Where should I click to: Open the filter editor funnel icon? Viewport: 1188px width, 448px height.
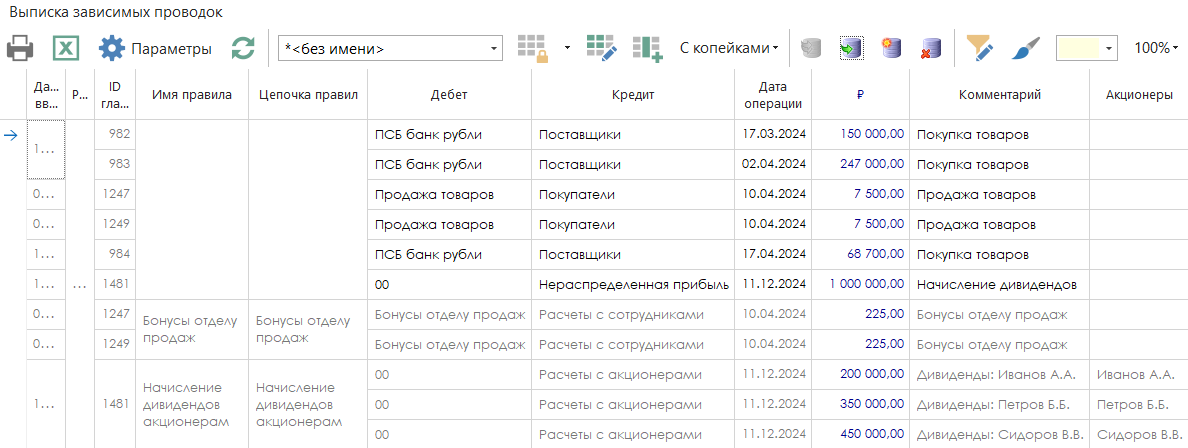[x=980, y=48]
